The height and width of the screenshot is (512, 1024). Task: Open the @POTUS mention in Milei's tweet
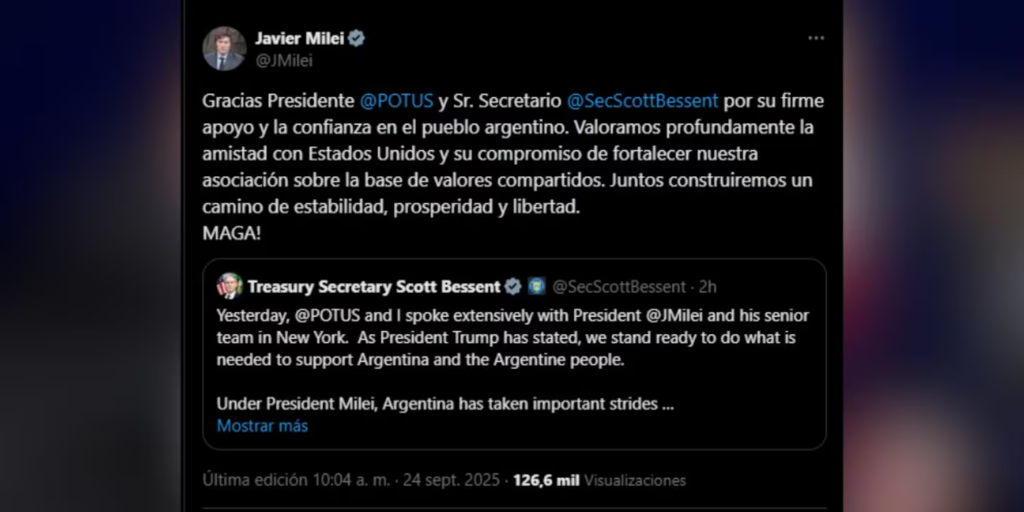point(396,101)
